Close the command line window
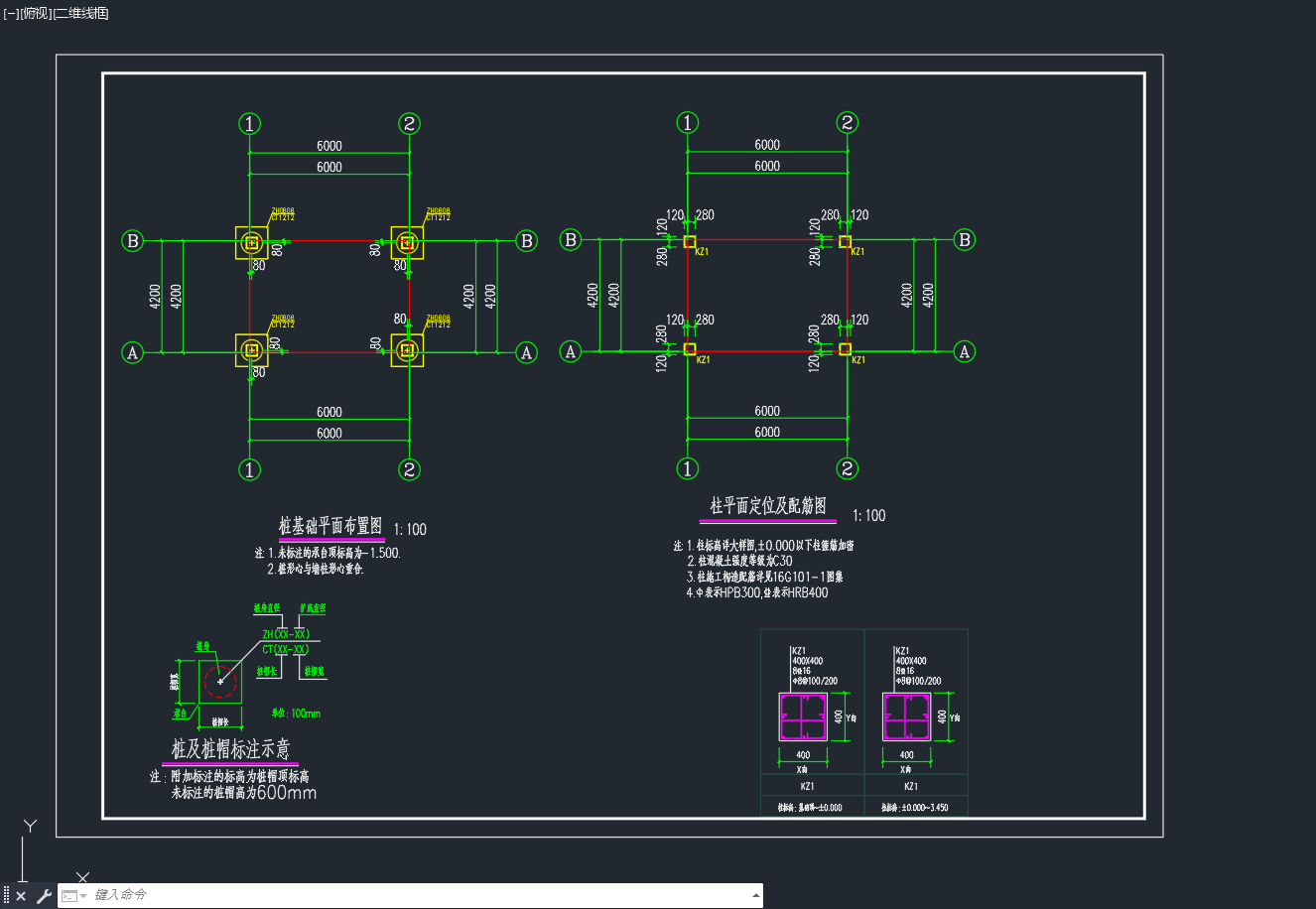 pos(21,896)
